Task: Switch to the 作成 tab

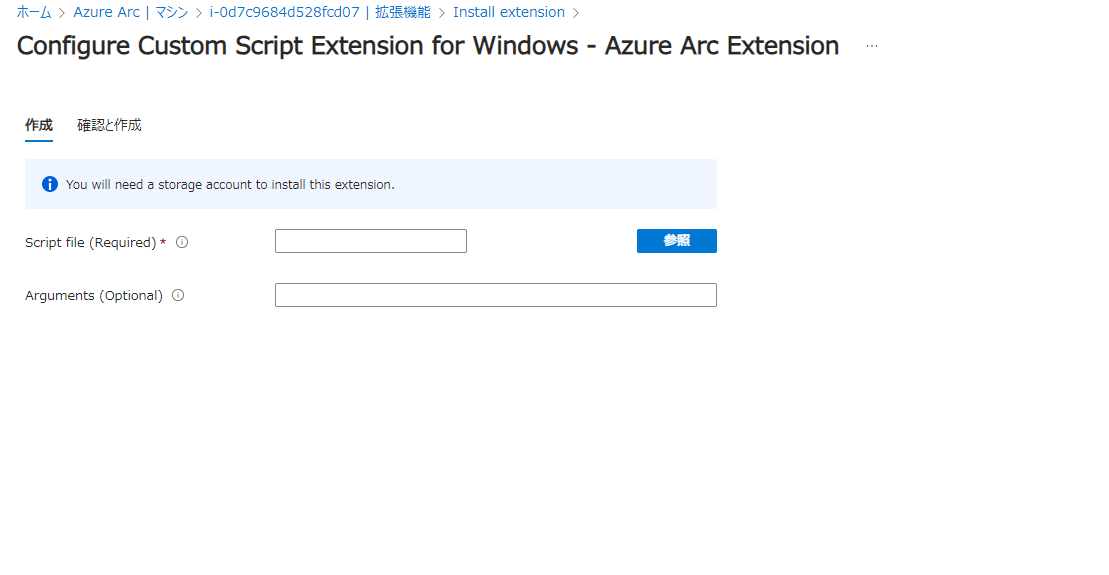Action: (39, 125)
